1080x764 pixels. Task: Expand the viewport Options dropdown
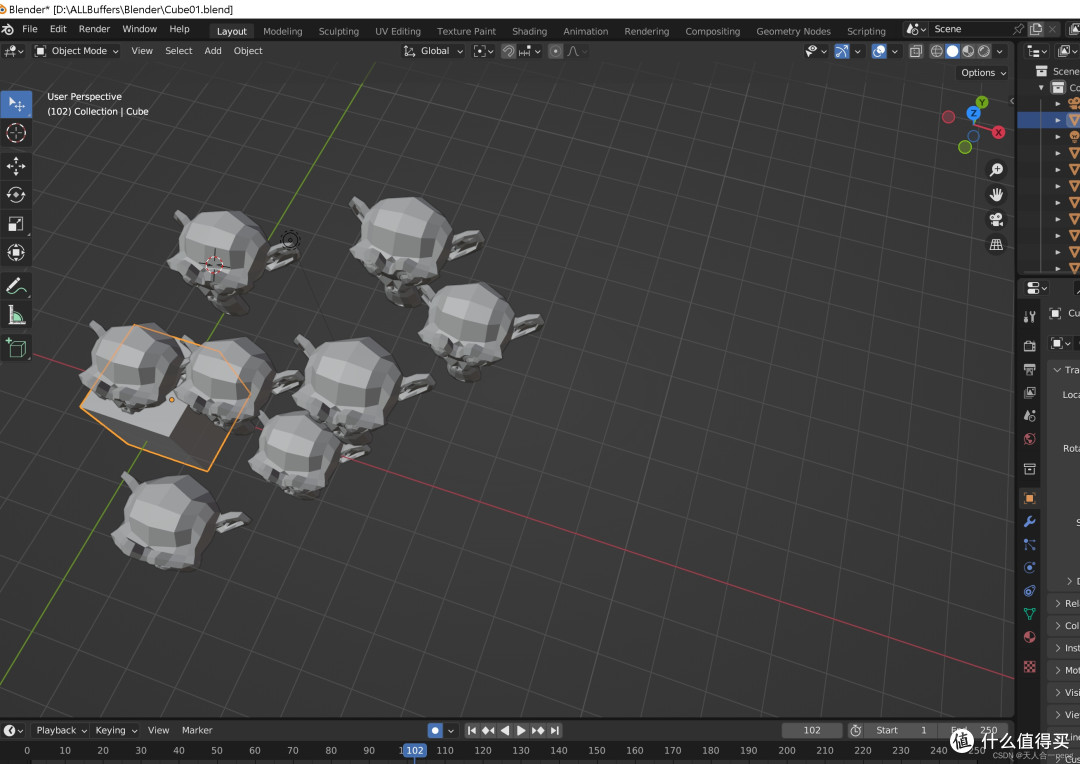pos(983,72)
